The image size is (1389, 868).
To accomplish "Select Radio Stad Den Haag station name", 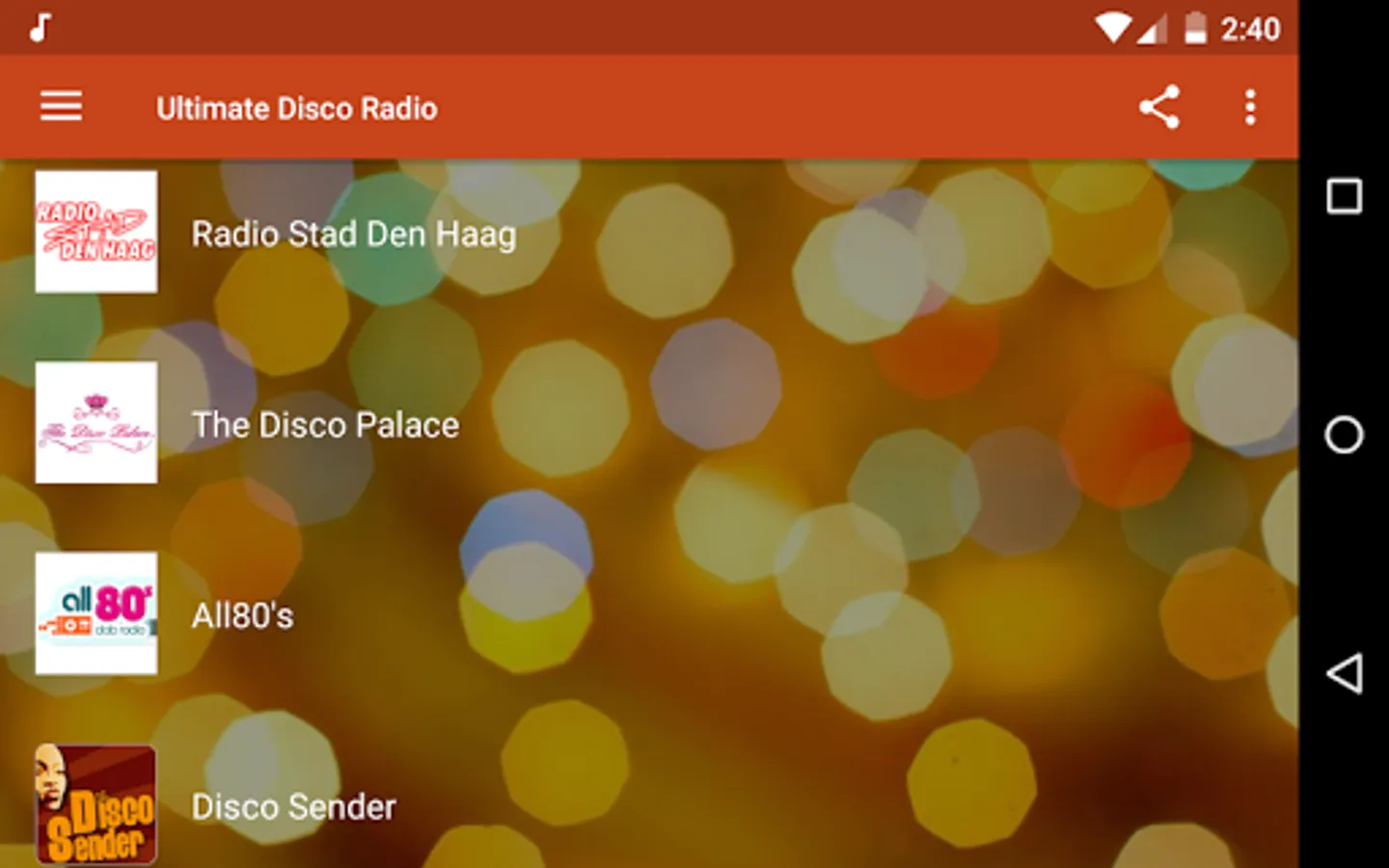I will coord(354,234).
